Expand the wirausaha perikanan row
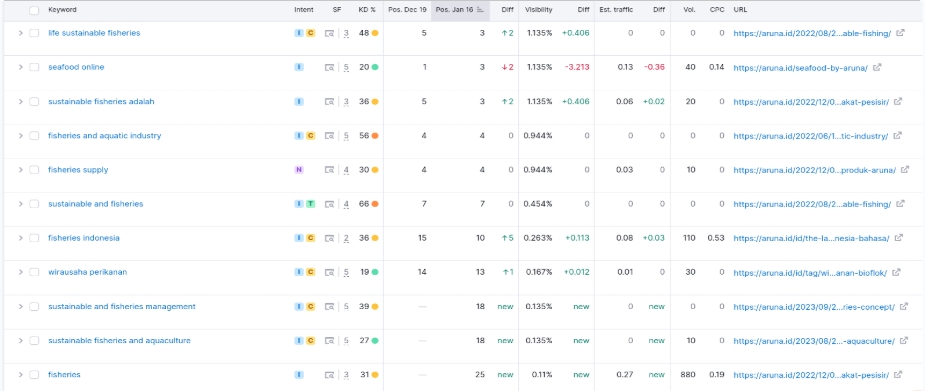 21,272
